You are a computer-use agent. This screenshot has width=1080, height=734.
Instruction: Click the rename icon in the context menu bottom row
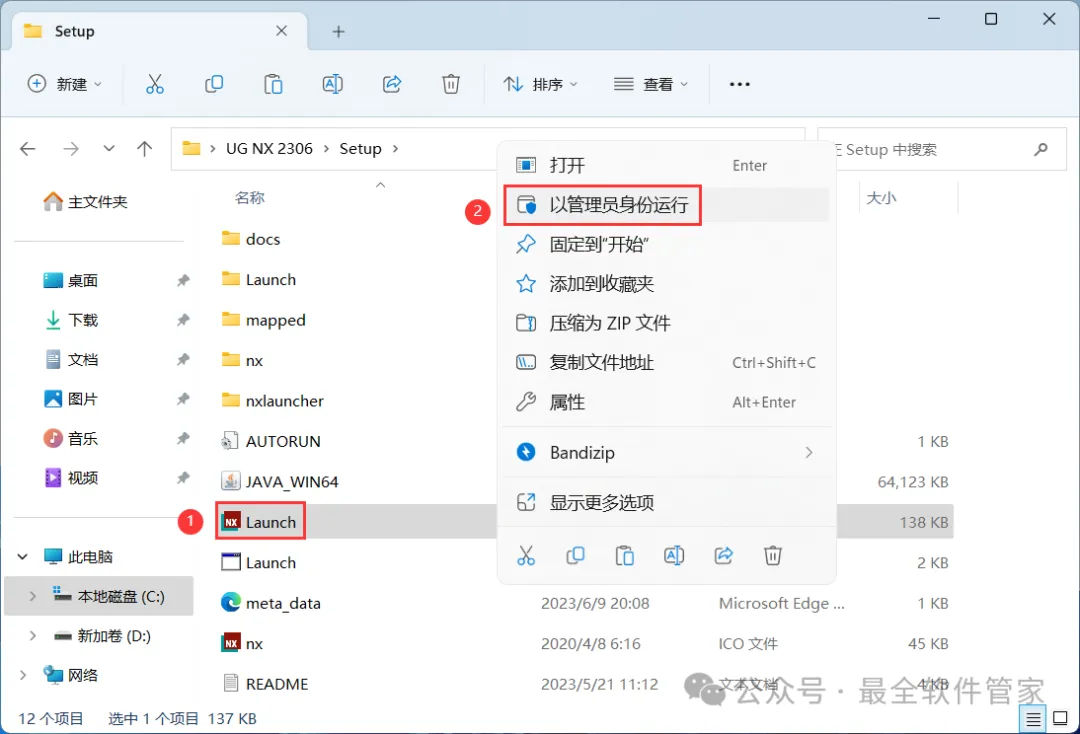(674, 556)
